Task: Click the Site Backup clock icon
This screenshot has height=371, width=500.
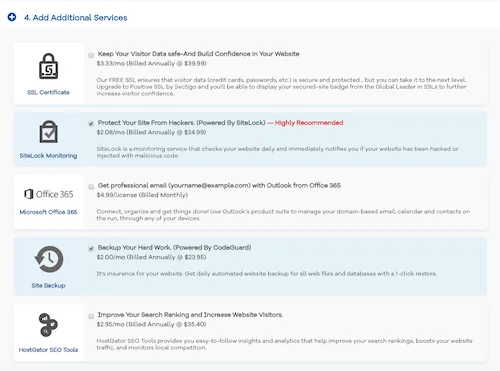Action: point(49,259)
